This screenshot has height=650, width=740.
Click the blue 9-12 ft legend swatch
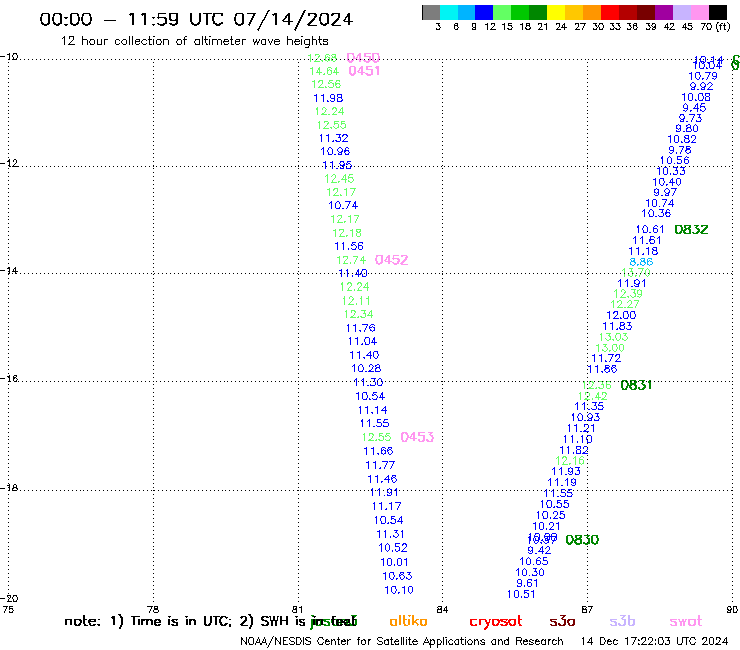(x=484, y=12)
